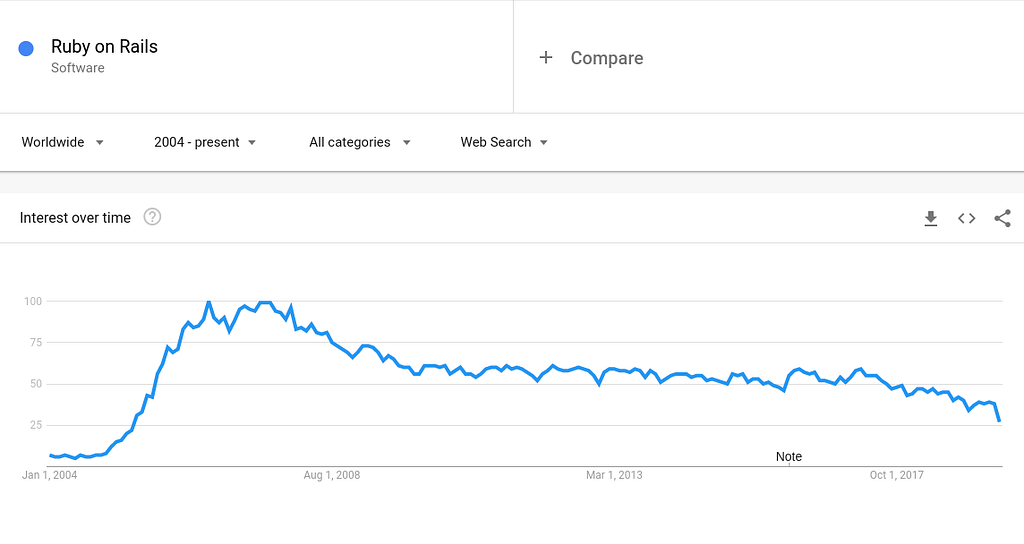The width and height of the screenshot is (1024, 544).
Task: Open the embed code icon
Action: [x=967, y=218]
